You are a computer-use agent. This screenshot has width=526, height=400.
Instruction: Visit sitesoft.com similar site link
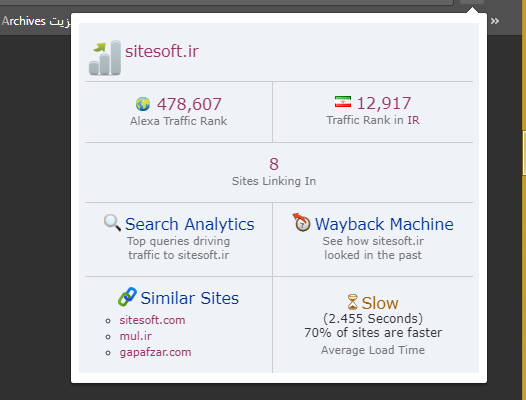click(x=152, y=320)
